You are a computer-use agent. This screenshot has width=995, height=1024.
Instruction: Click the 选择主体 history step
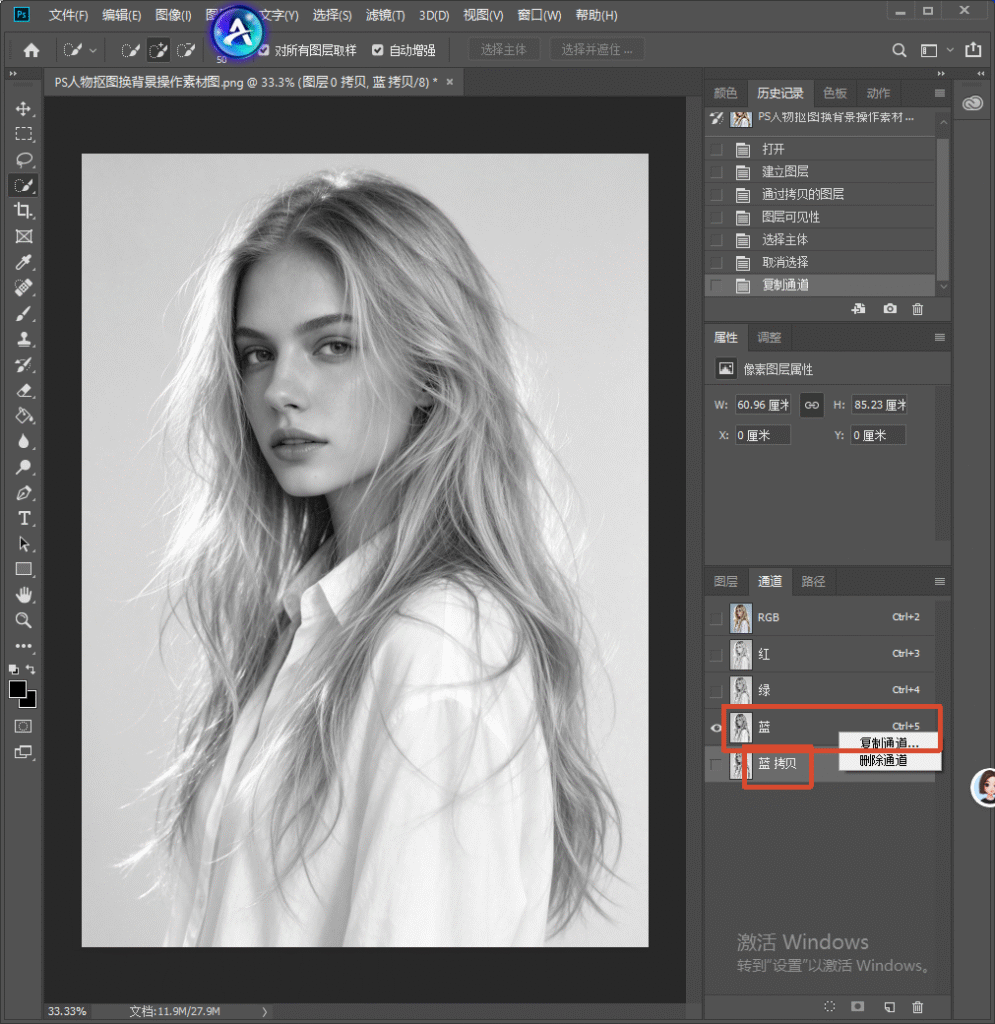tap(821, 240)
